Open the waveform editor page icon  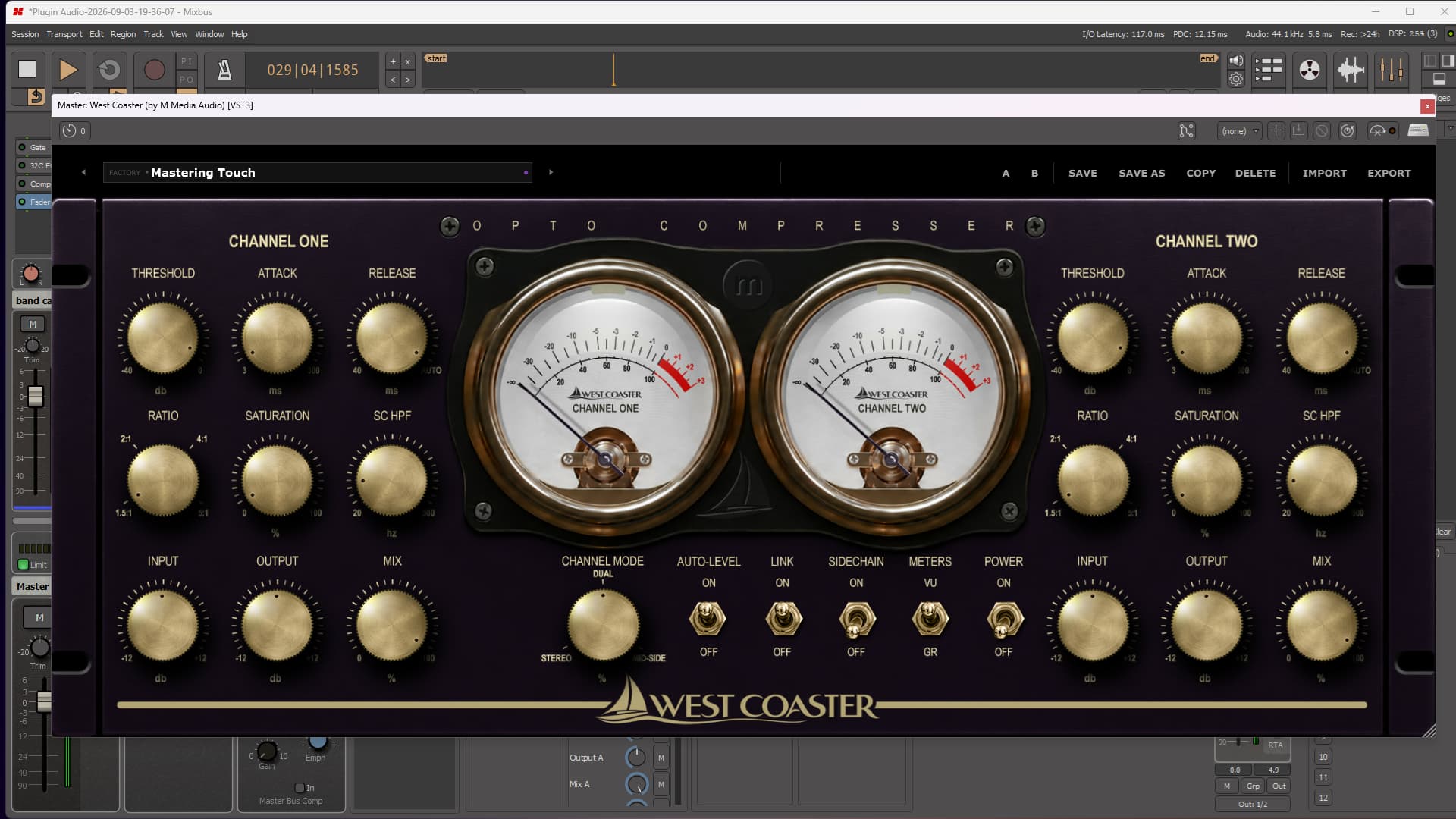(1351, 70)
